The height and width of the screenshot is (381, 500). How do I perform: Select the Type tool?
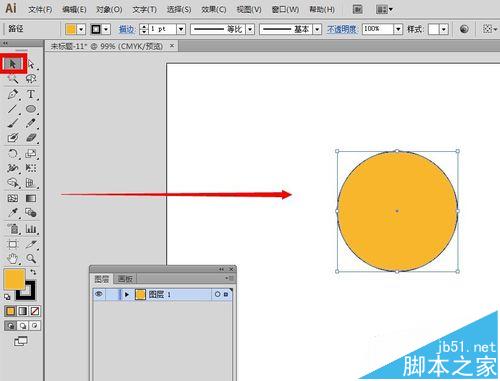pos(31,94)
